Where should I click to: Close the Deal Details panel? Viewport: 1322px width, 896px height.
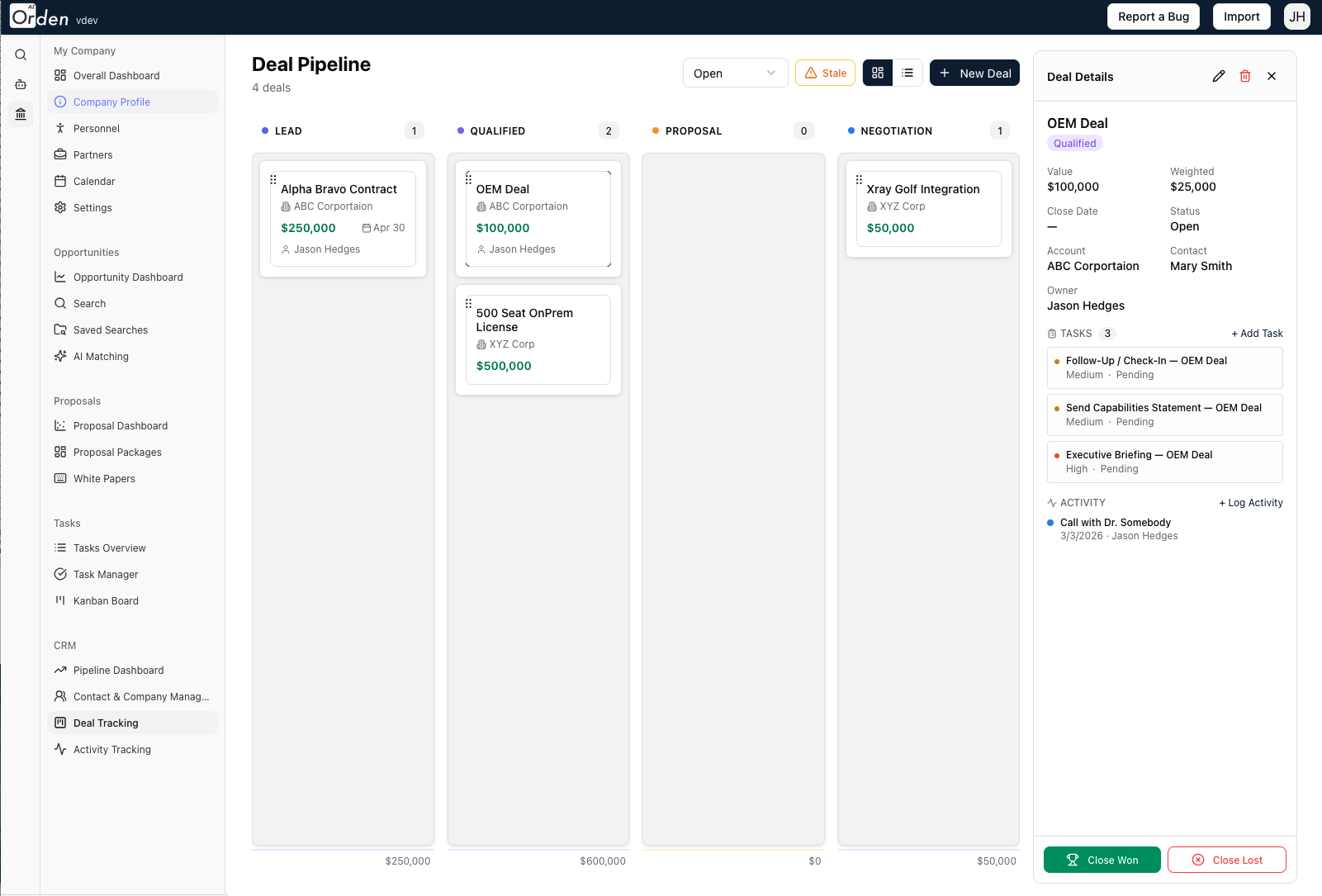[x=1271, y=76]
